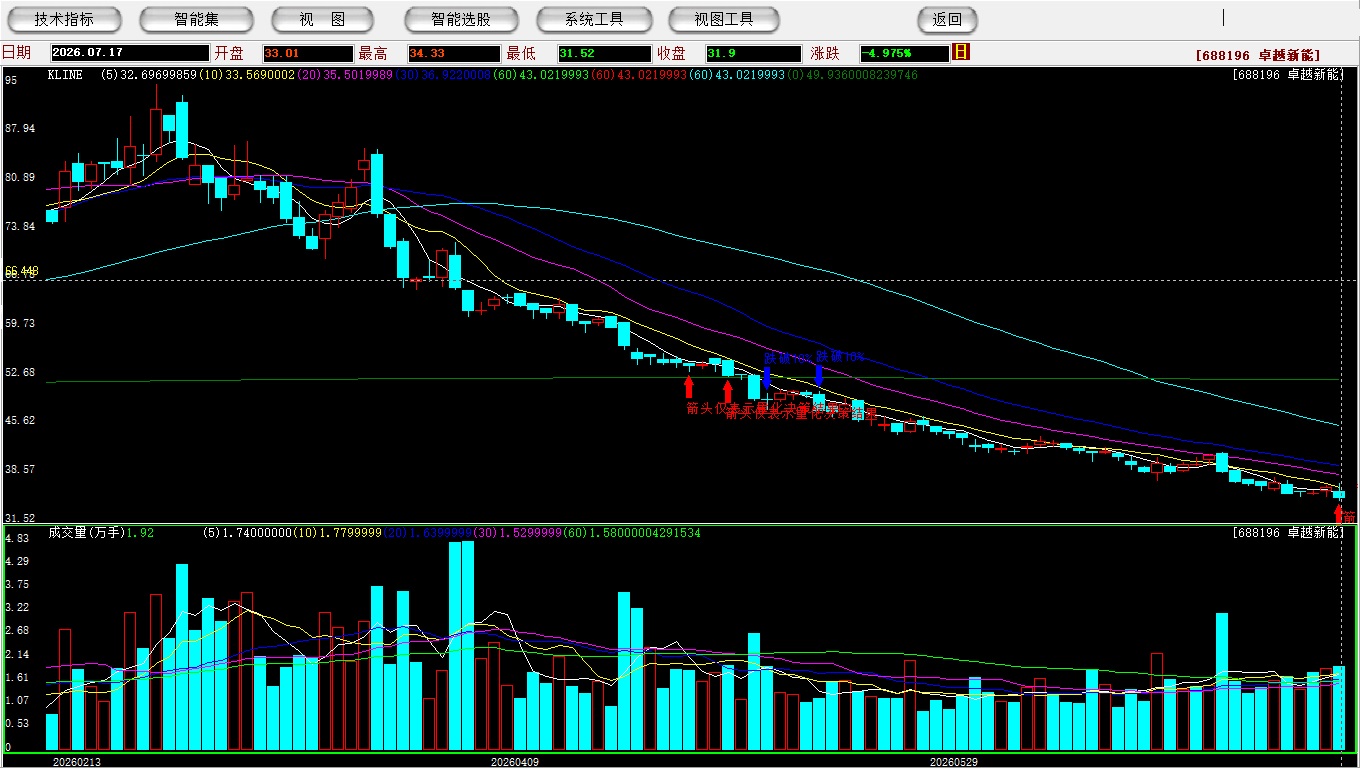Image resolution: width=1360 pixels, height=768 pixels.
Task: Click the KLINE indicator label
Action: [x=65, y=75]
